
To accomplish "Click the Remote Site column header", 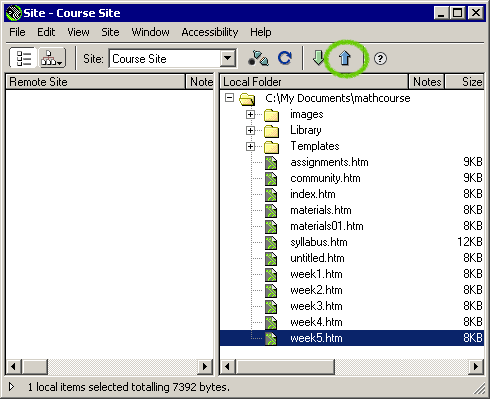I will click(x=96, y=82).
